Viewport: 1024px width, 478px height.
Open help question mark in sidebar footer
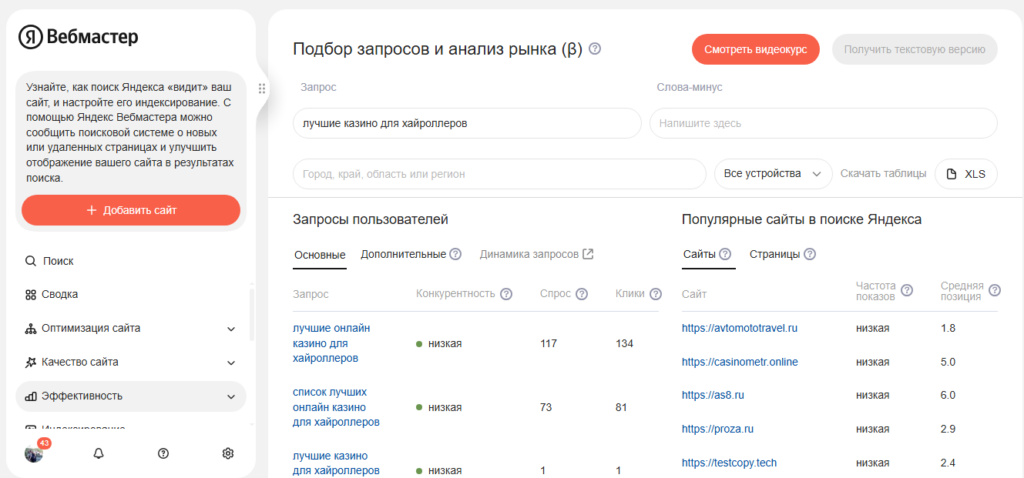point(163,453)
